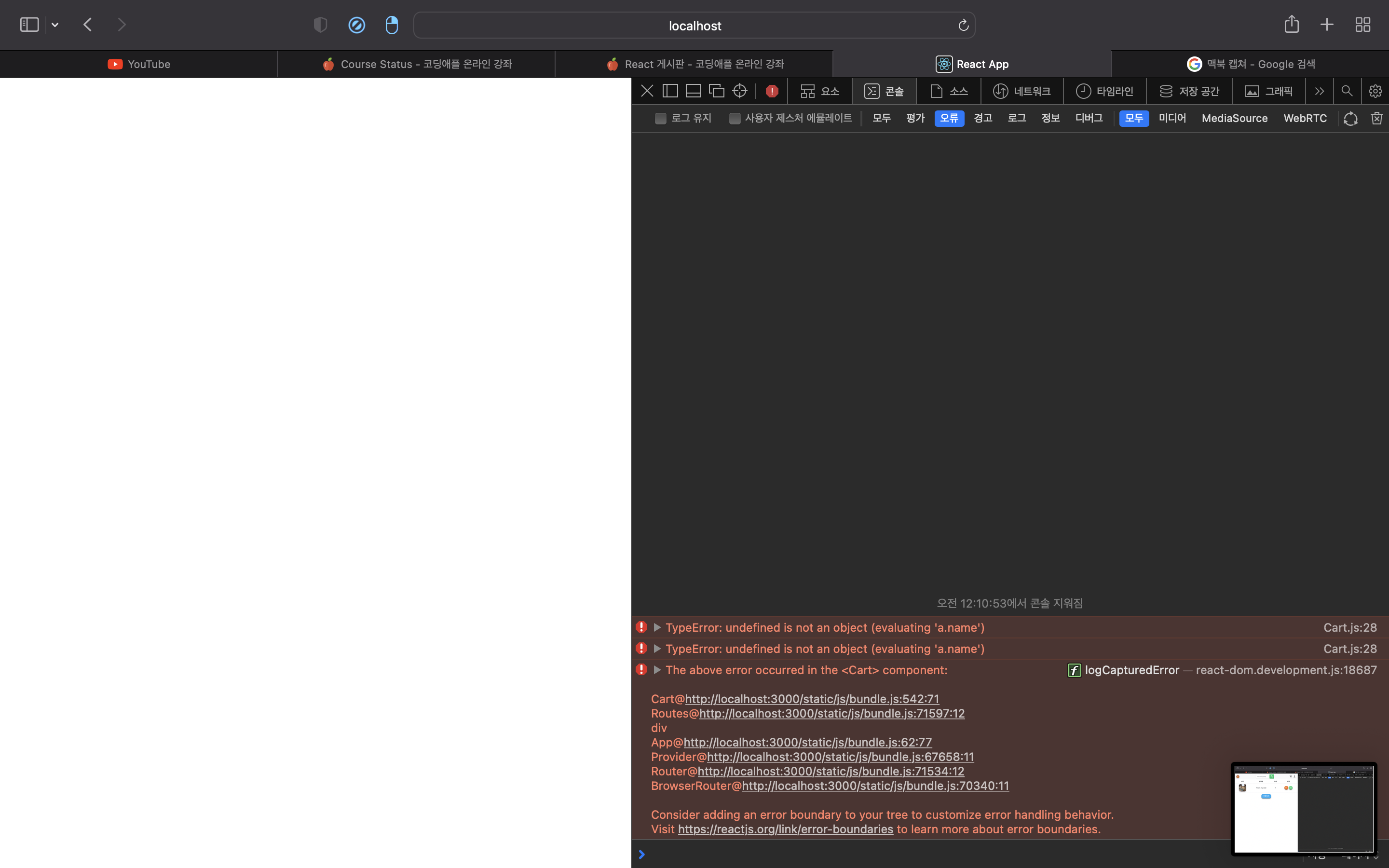
Task: Open Cart.js:28 from second TypeError
Action: [1350, 649]
